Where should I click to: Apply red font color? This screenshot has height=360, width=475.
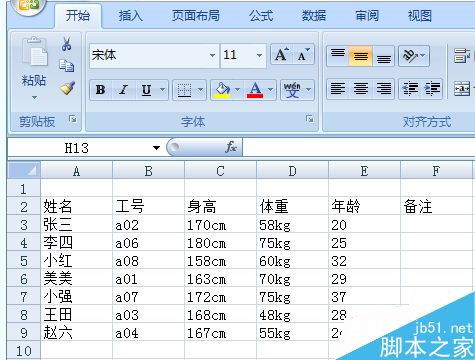coord(255,90)
